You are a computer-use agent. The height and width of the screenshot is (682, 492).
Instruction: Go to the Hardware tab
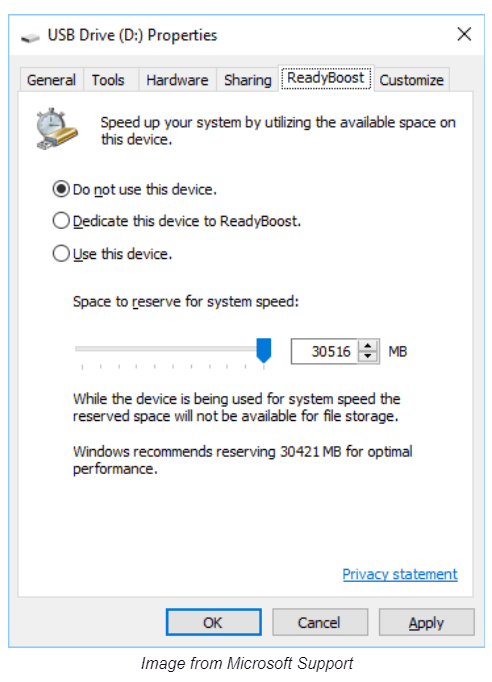point(177,80)
